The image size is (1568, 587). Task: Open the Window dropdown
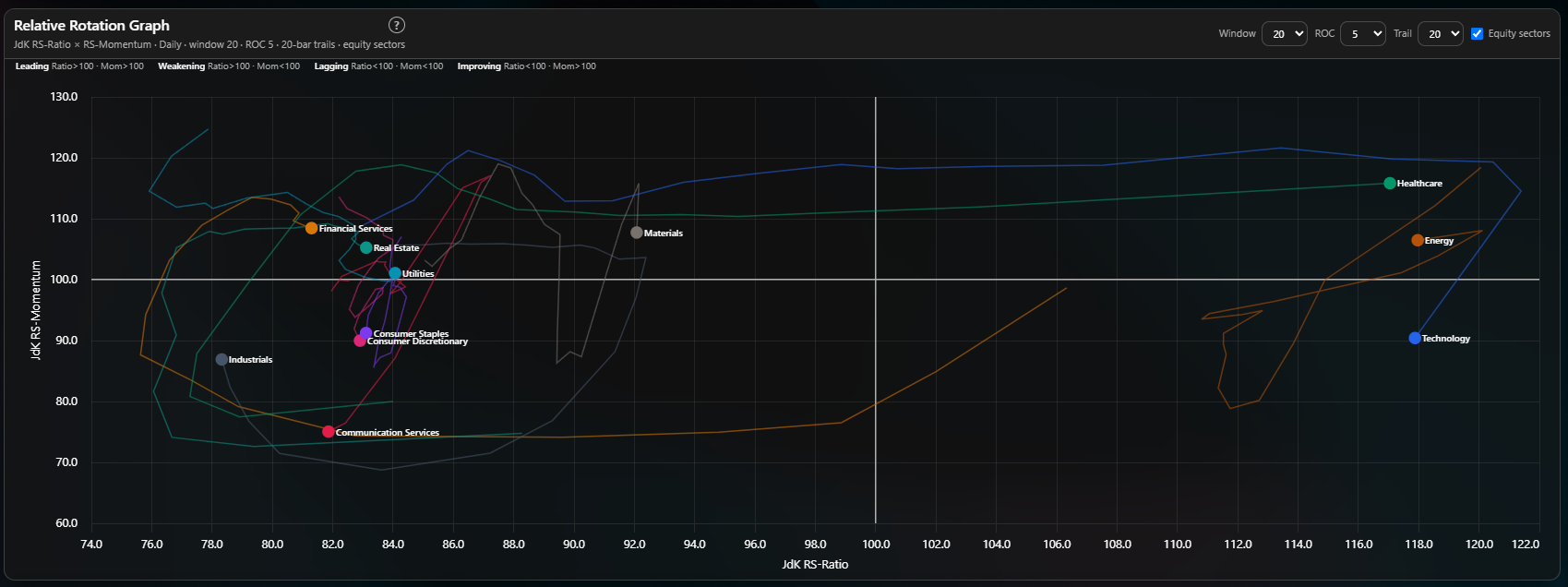(x=1284, y=34)
